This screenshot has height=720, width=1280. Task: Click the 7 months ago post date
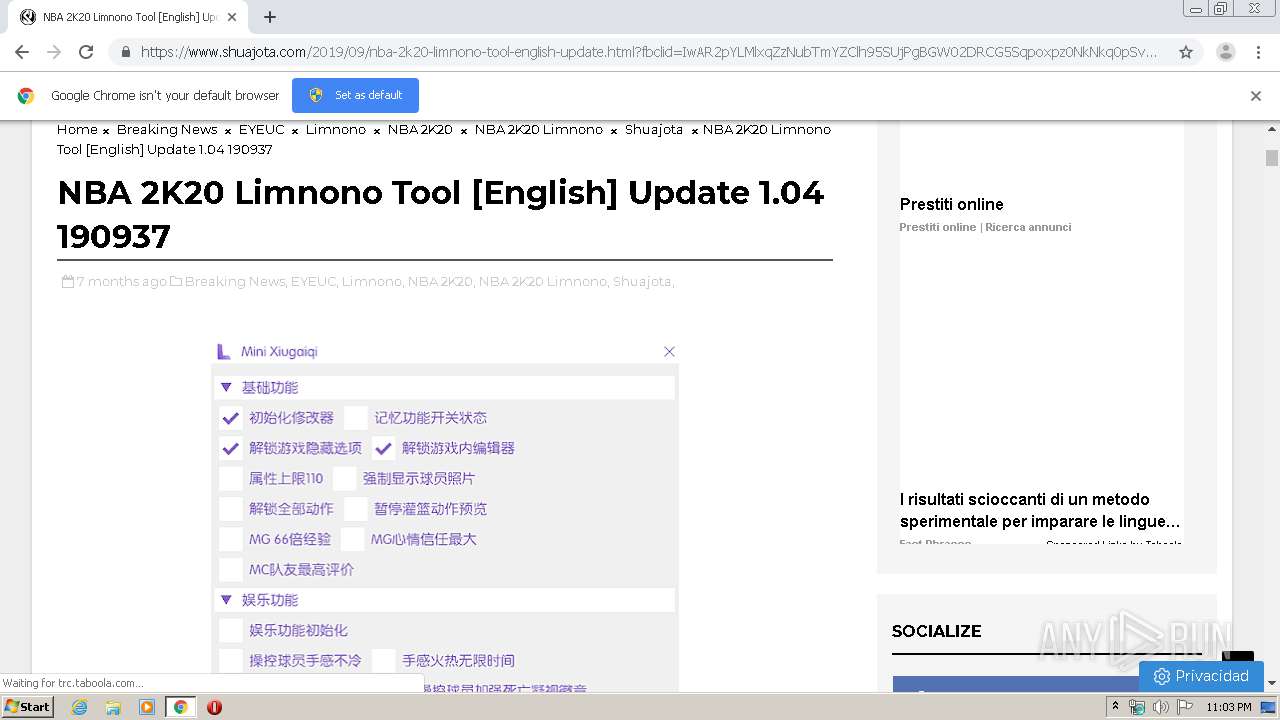coord(121,282)
